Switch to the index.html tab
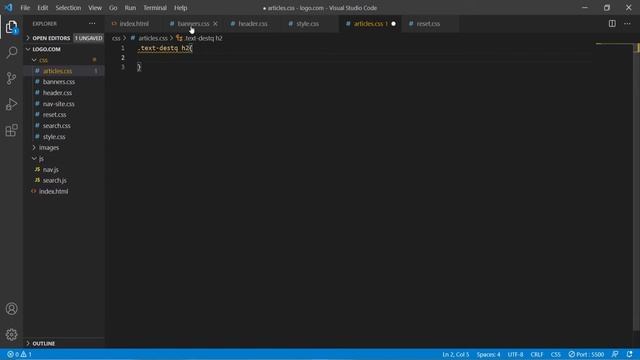Viewport: 640px width, 360px height. [x=134, y=24]
